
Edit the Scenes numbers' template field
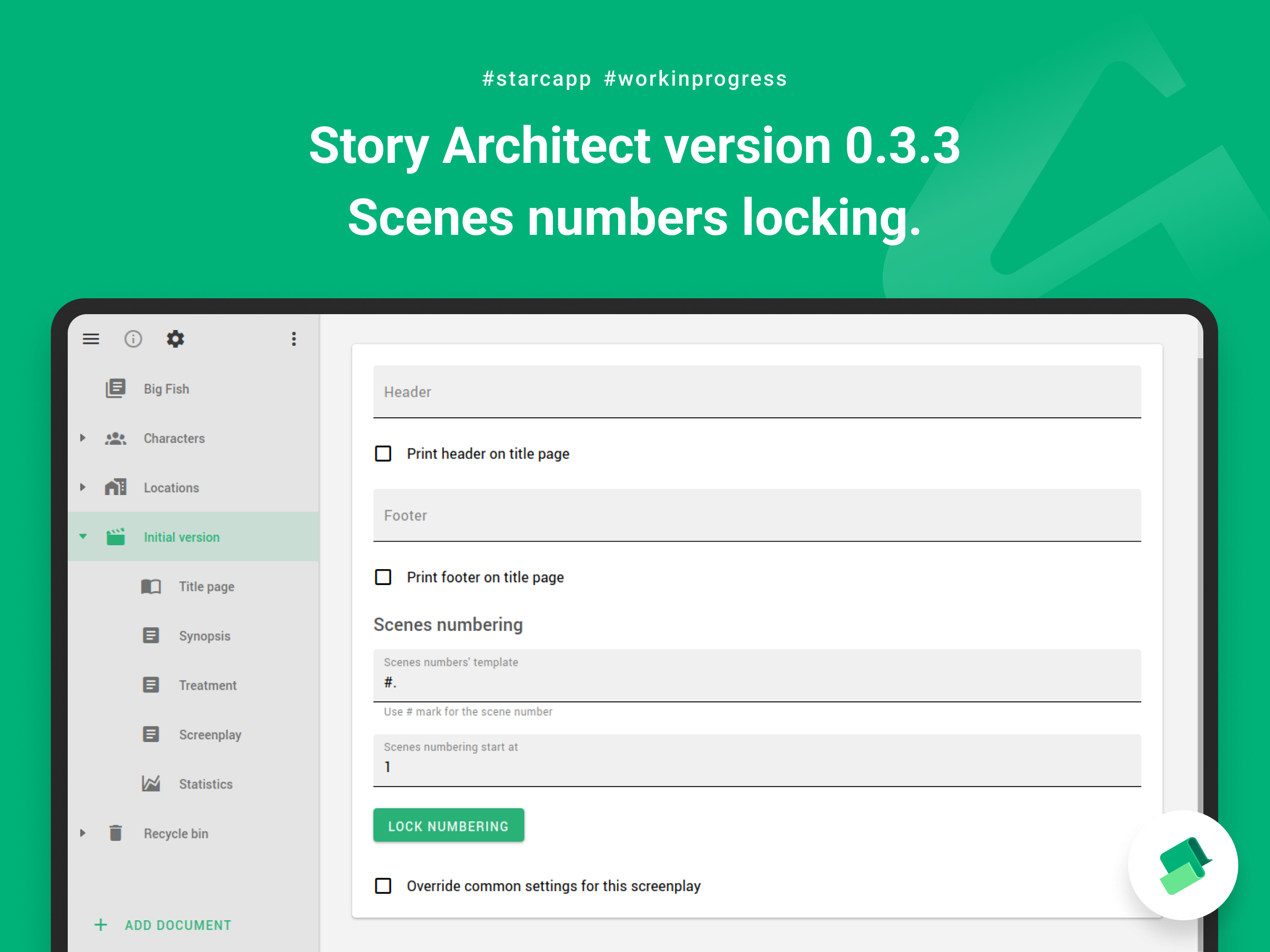757,675
